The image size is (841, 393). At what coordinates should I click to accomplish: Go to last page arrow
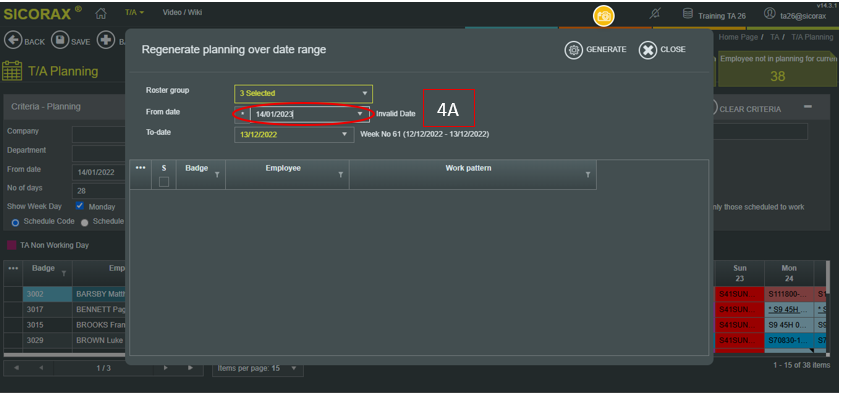190,368
